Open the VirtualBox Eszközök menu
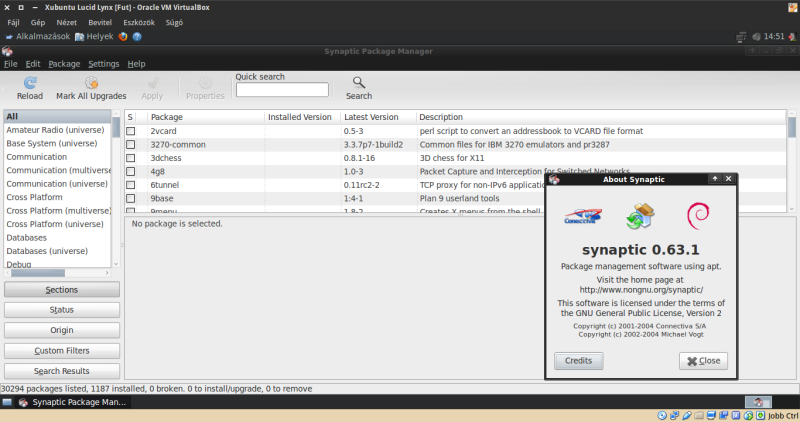 tap(139, 22)
